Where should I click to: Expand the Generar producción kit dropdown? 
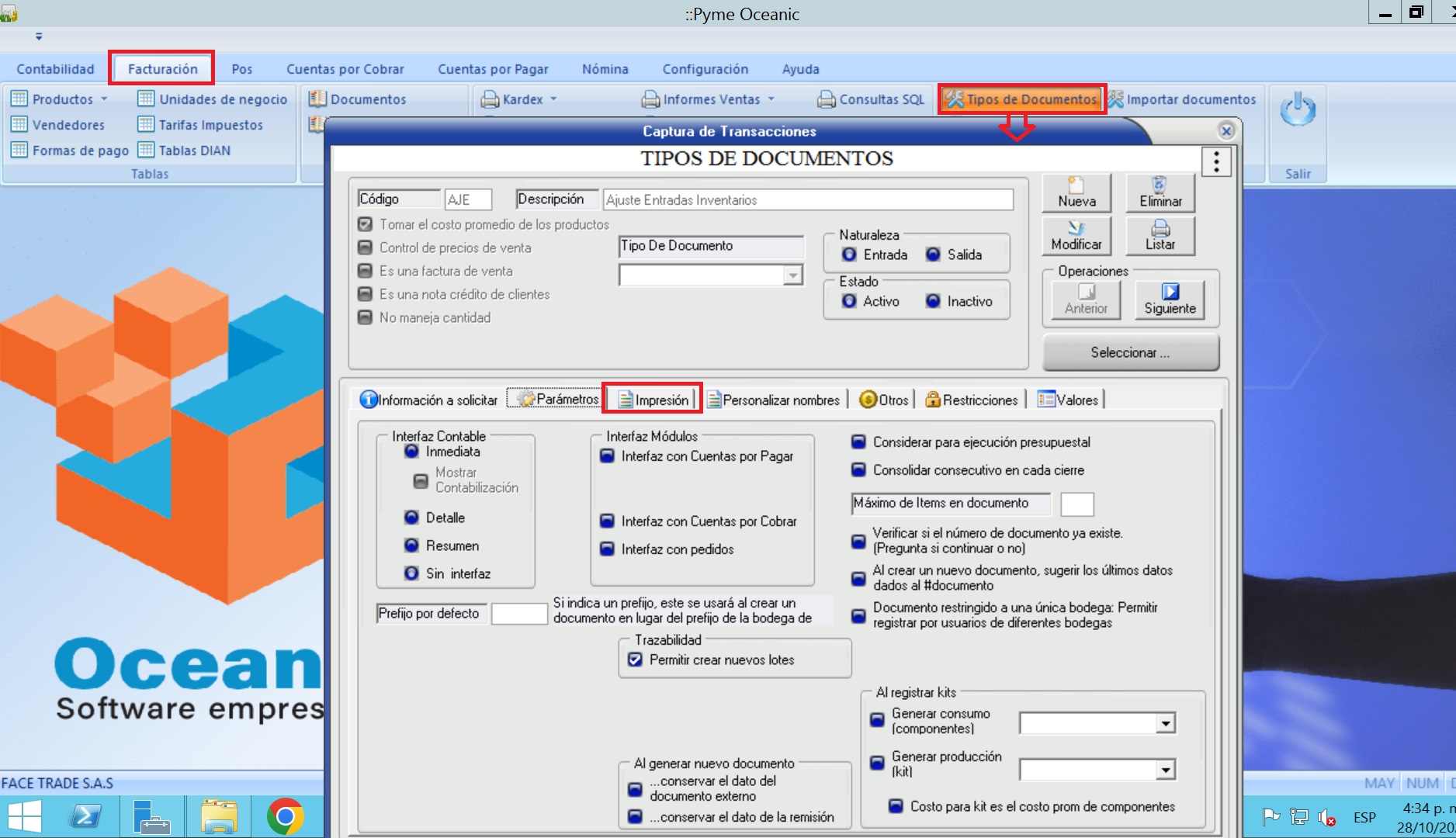(1165, 770)
